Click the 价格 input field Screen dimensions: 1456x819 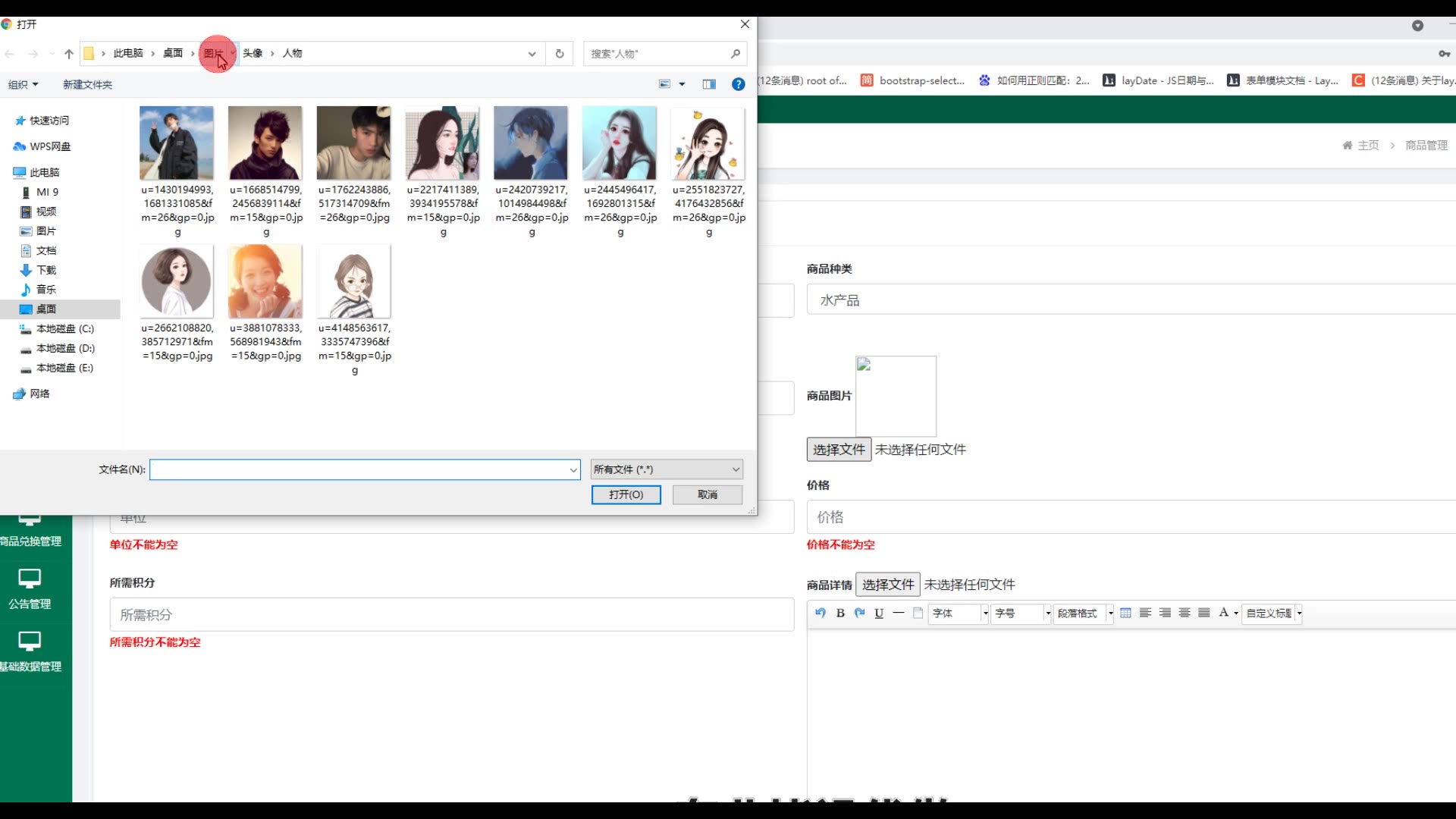pyautogui.click(x=1131, y=517)
